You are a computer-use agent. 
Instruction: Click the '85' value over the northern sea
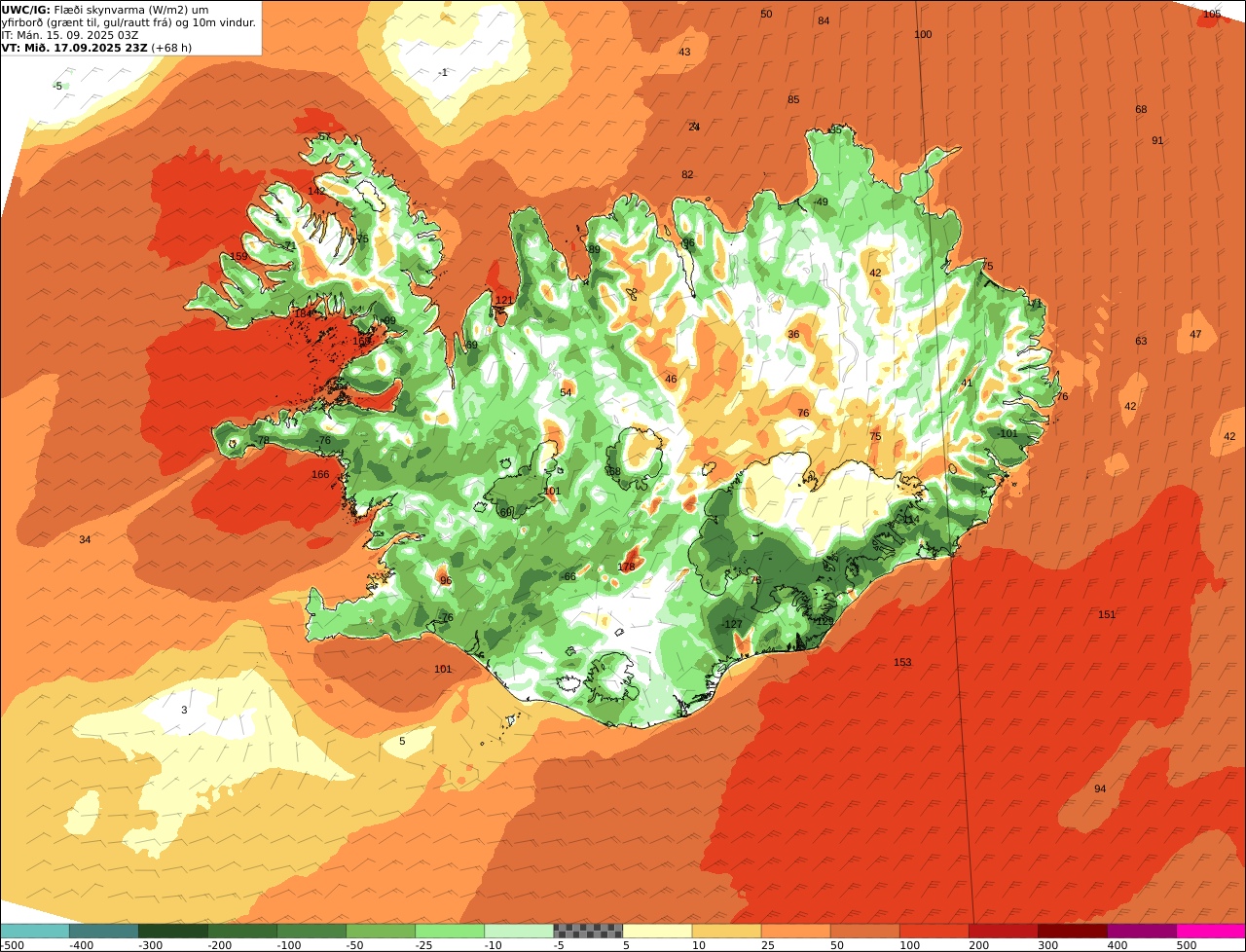793,99
